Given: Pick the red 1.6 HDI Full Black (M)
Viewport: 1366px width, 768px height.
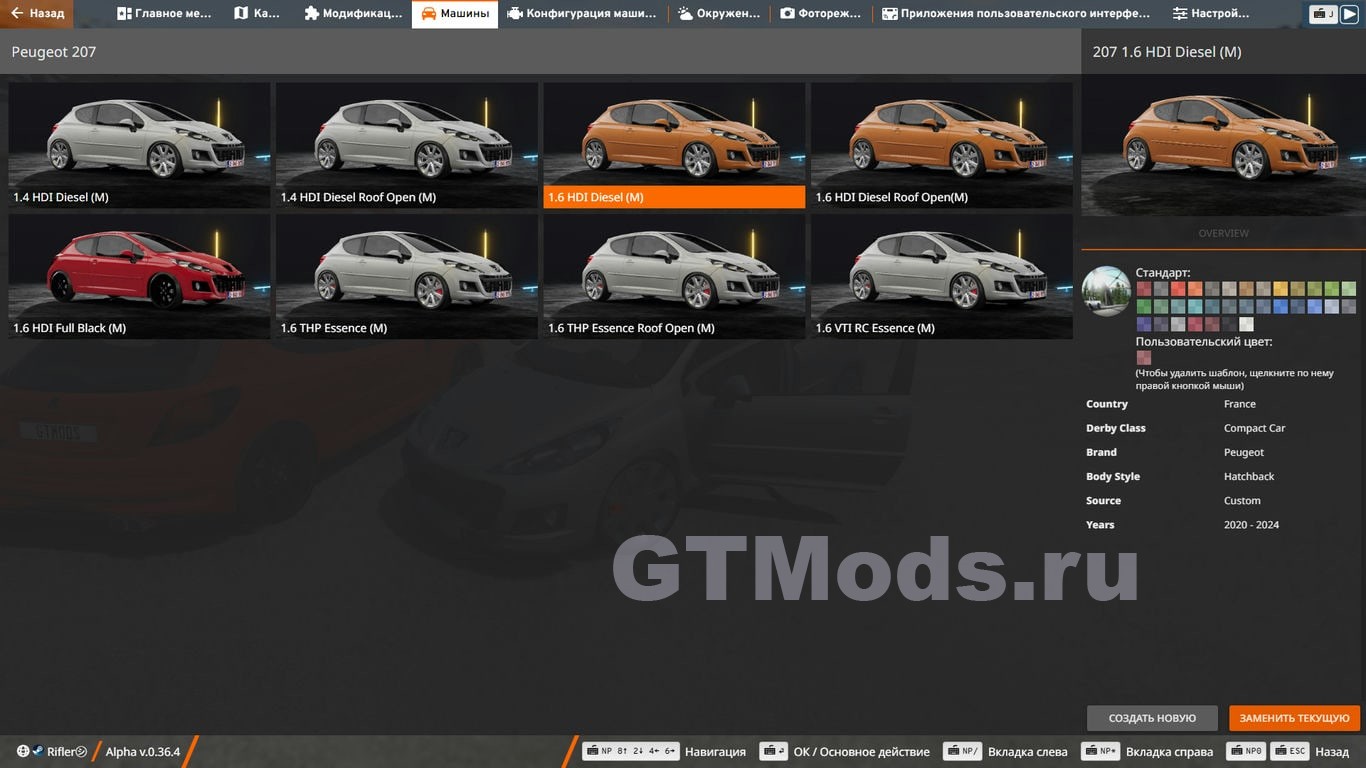Looking at the screenshot, I should point(140,277).
